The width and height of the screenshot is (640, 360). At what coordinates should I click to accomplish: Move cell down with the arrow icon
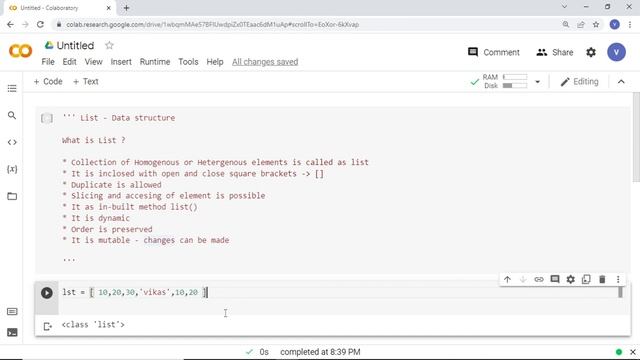(523, 280)
